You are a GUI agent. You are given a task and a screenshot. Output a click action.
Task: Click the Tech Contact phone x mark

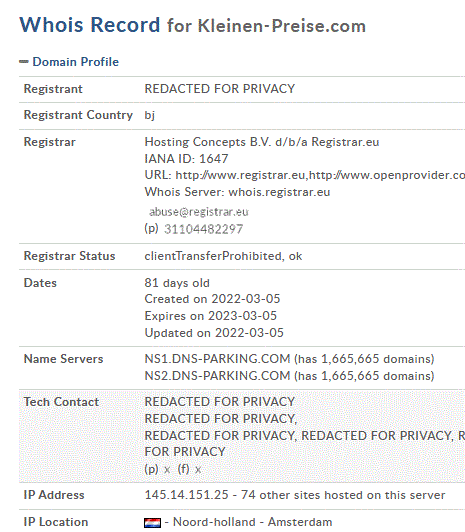click(x=167, y=470)
